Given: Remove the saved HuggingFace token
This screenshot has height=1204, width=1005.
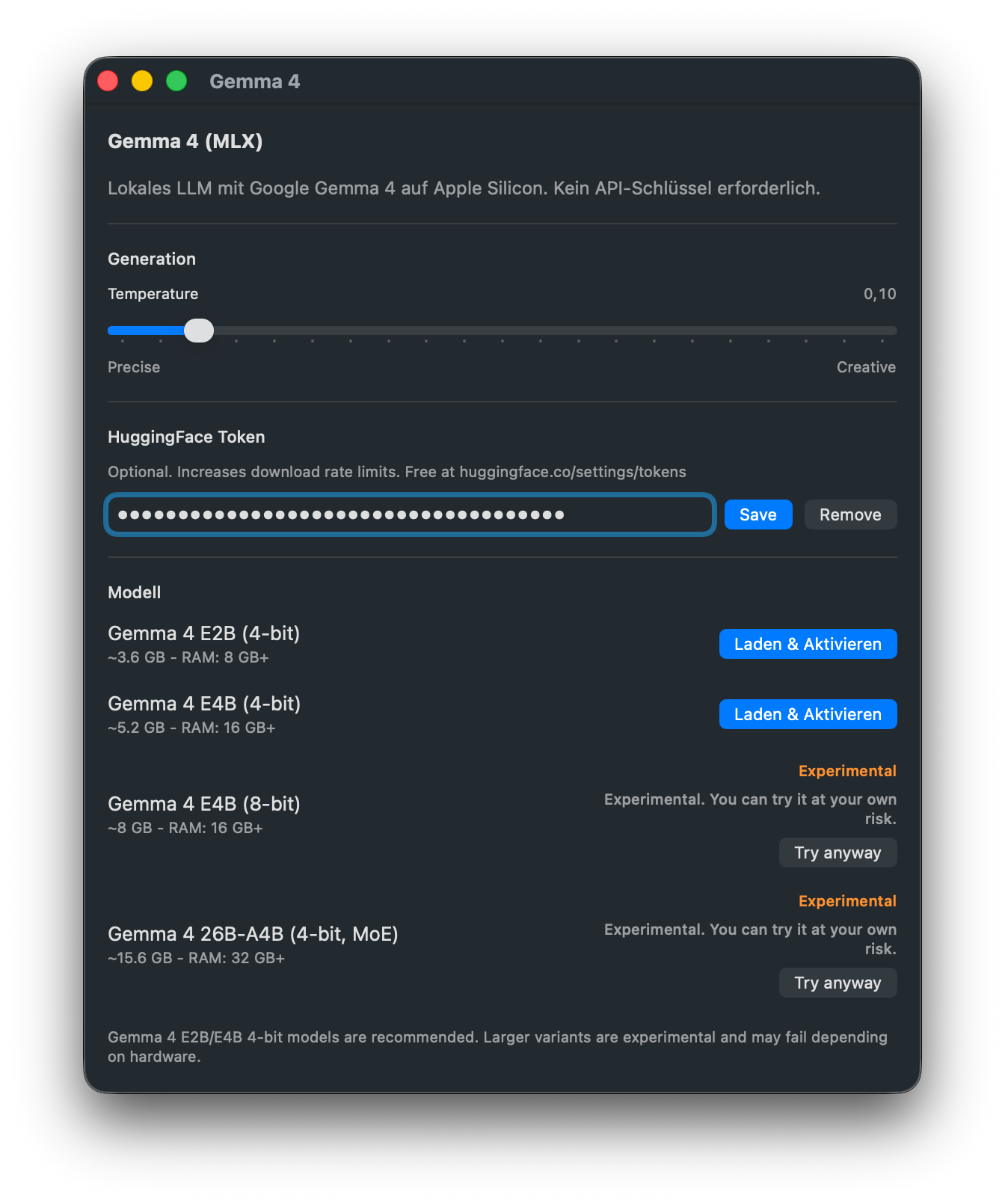Looking at the screenshot, I should [849, 515].
